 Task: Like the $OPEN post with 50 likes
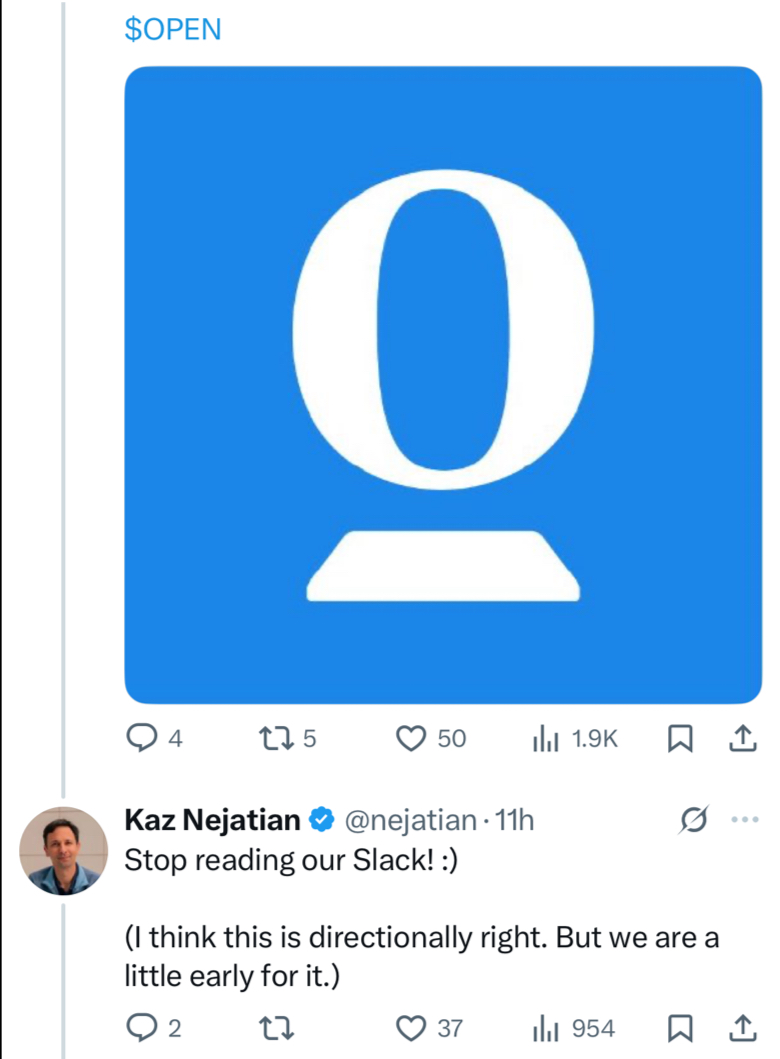coord(411,739)
